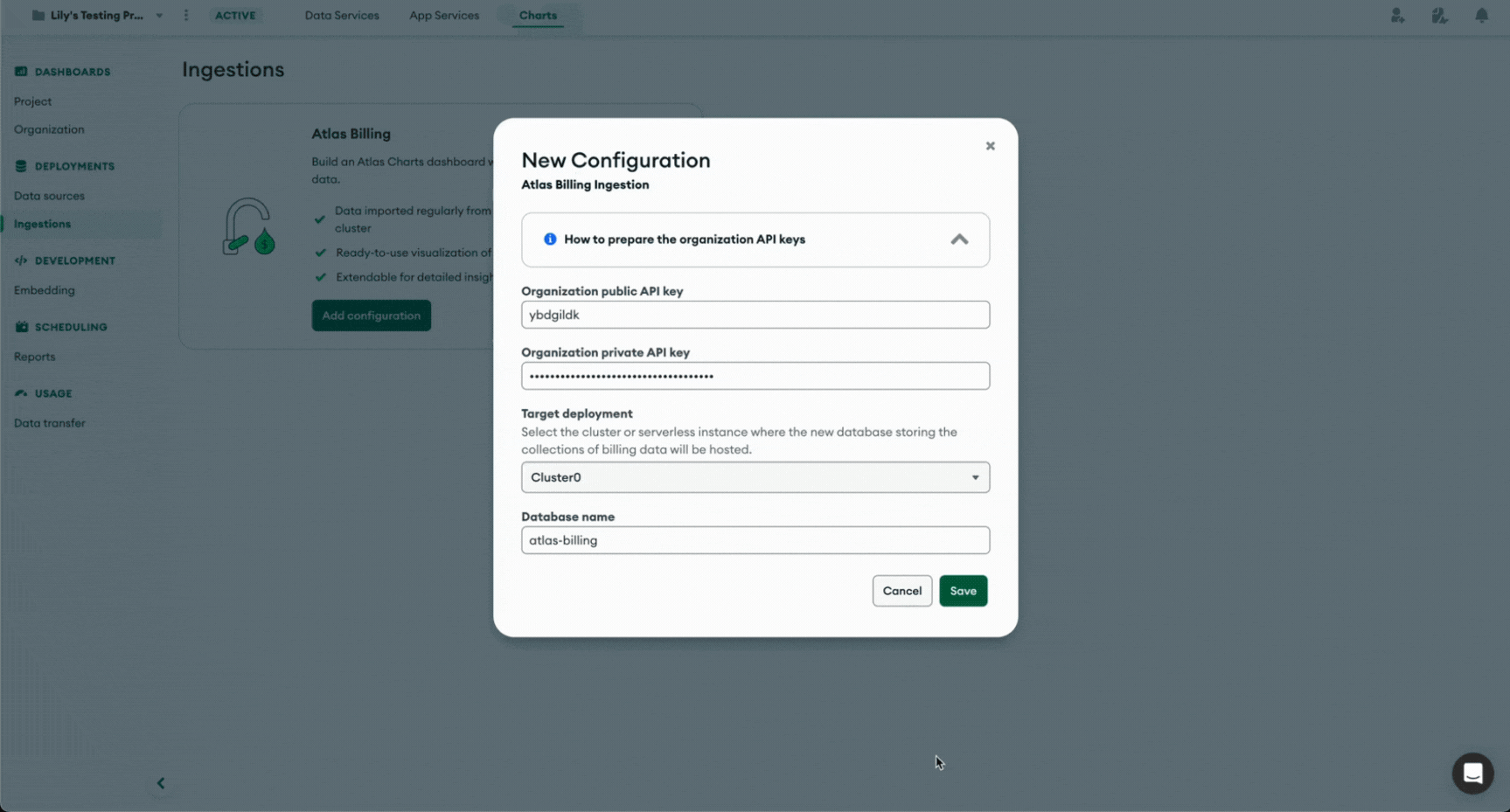Open the project options kebab menu
Viewport: 1510px width, 812px height.
(x=186, y=16)
